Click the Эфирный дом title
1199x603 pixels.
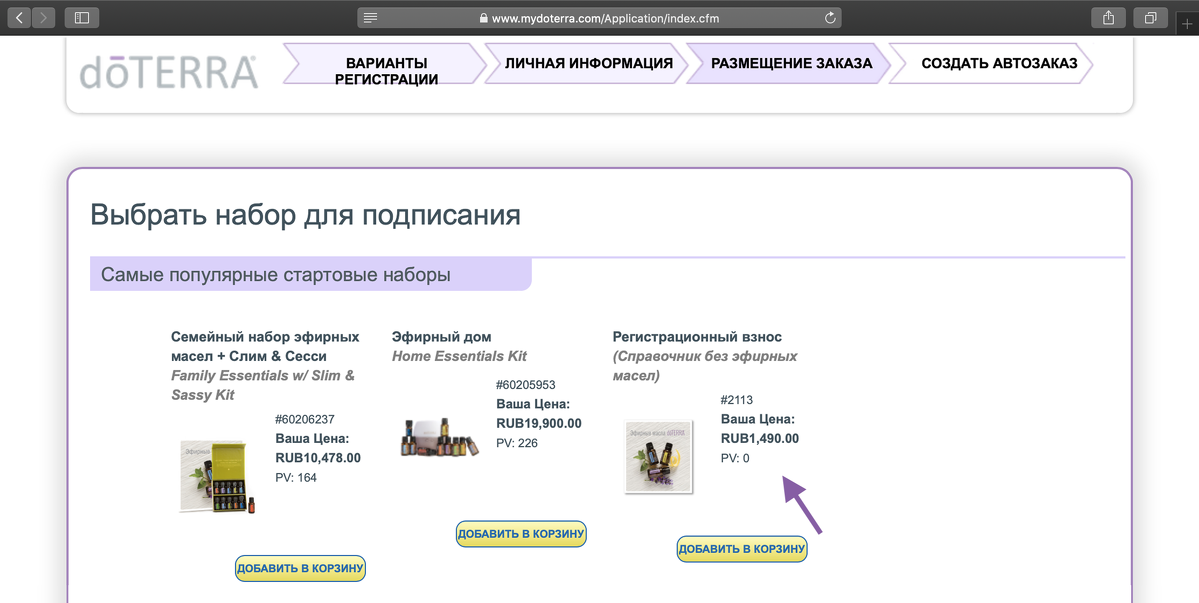(441, 337)
